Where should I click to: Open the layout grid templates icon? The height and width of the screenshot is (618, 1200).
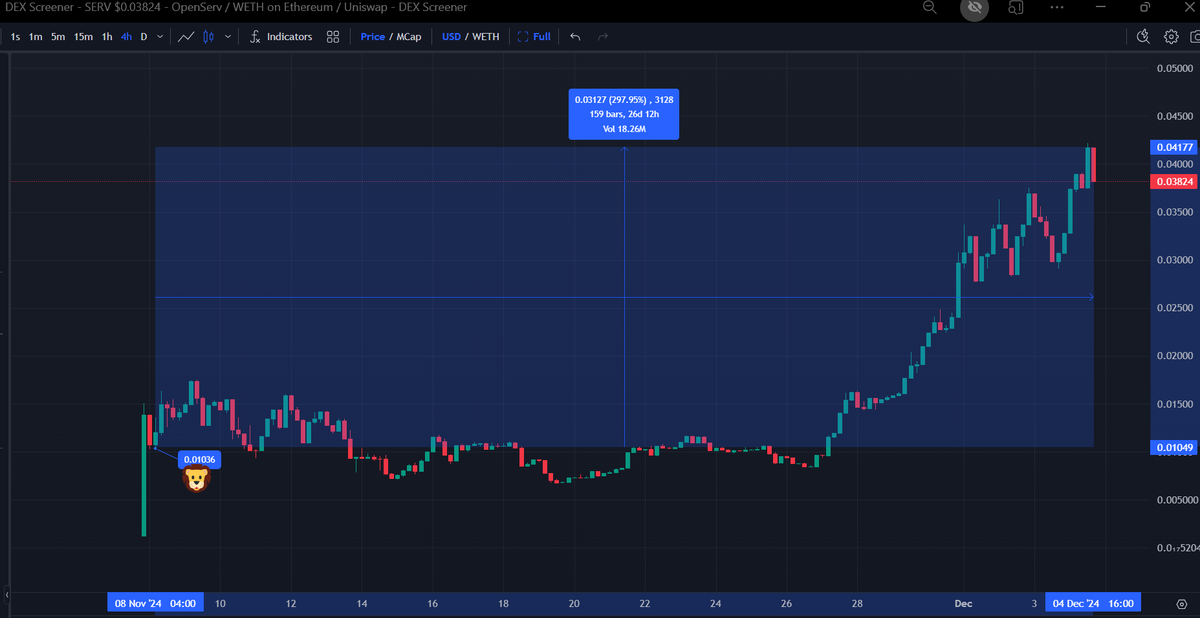pos(333,37)
